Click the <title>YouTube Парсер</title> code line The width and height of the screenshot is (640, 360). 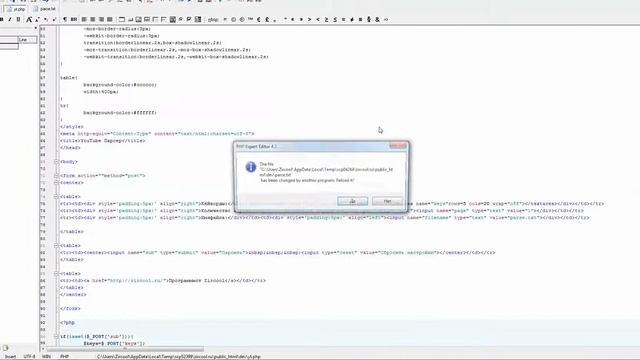coord(102,141)
